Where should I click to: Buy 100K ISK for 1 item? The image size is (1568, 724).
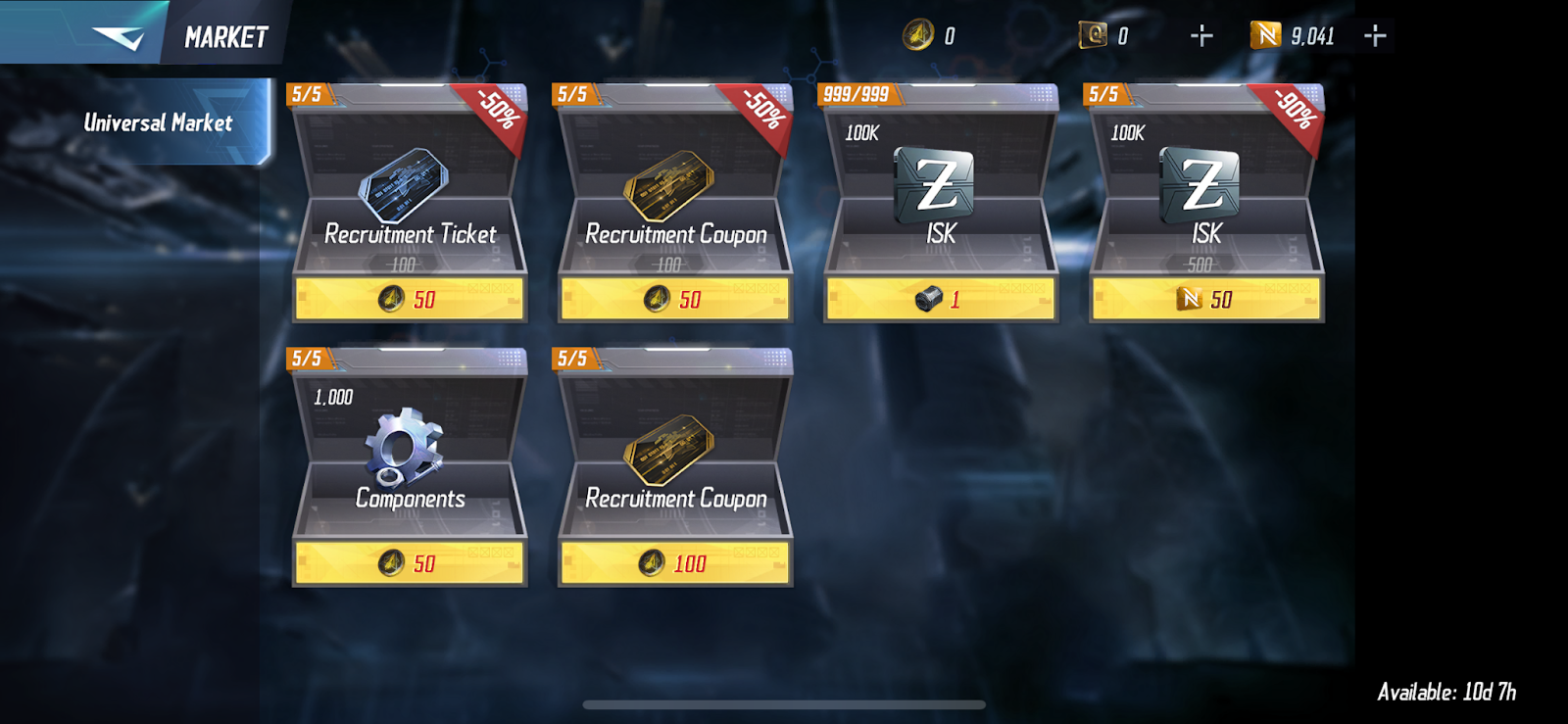click(941, 299)
